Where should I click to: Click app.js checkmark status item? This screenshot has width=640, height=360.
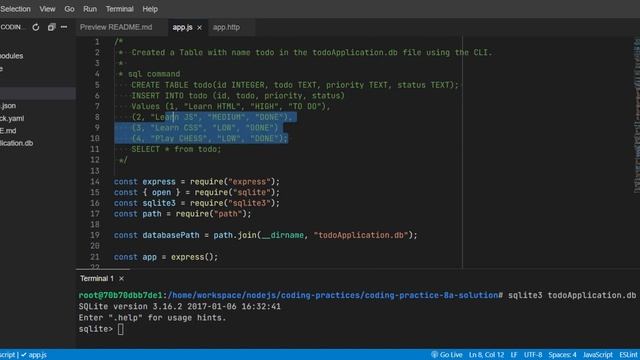tap(34, 355)
